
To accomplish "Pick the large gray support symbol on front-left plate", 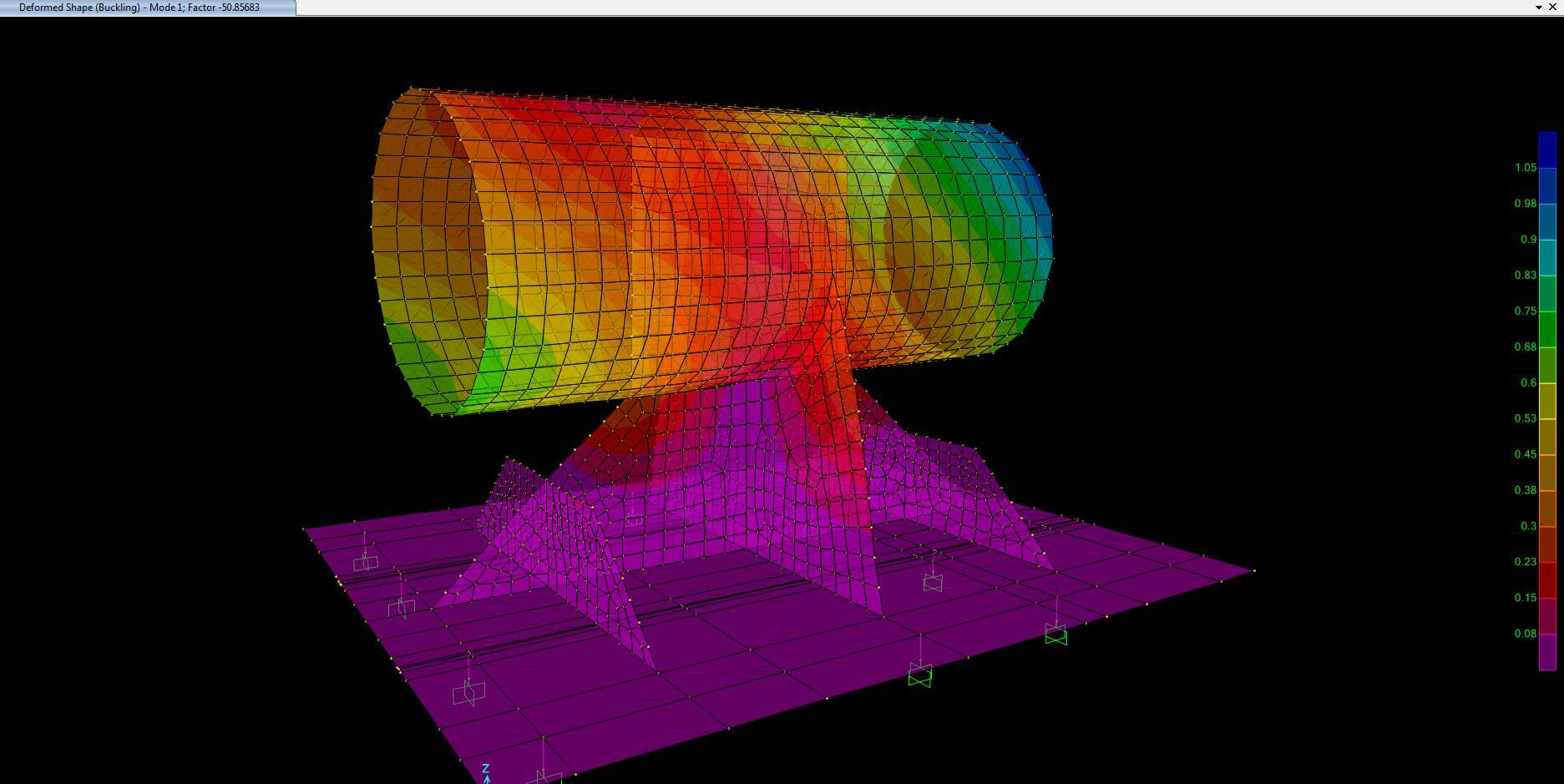I will [x=468, y=692].
